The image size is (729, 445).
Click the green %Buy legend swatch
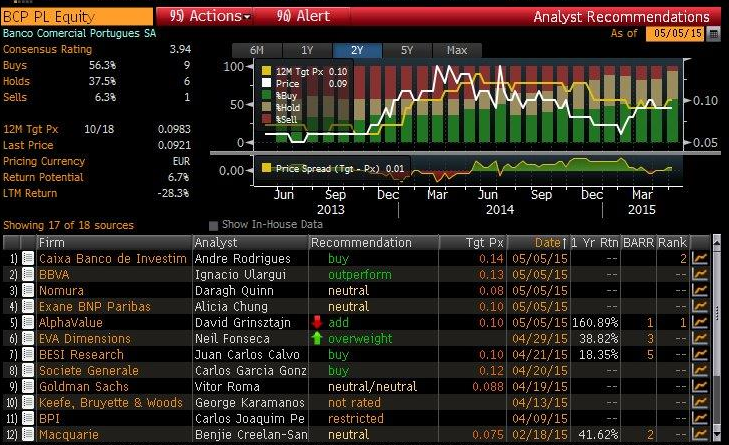266,95
